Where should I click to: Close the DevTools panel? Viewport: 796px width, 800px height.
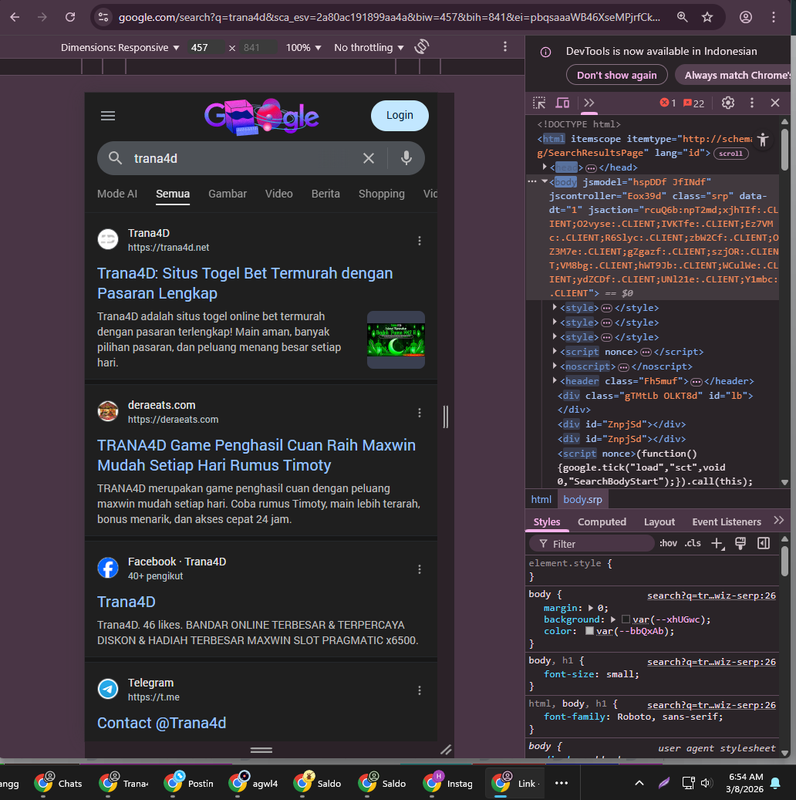(775, 103)
